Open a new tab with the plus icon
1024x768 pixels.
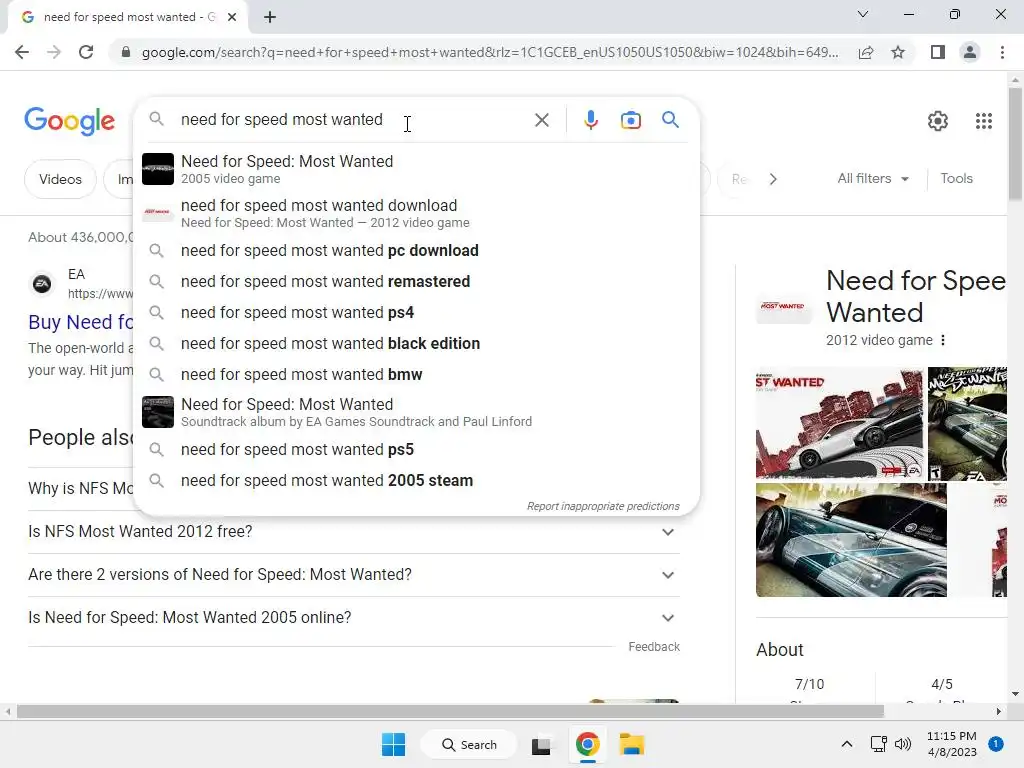[x=270, y=17]
